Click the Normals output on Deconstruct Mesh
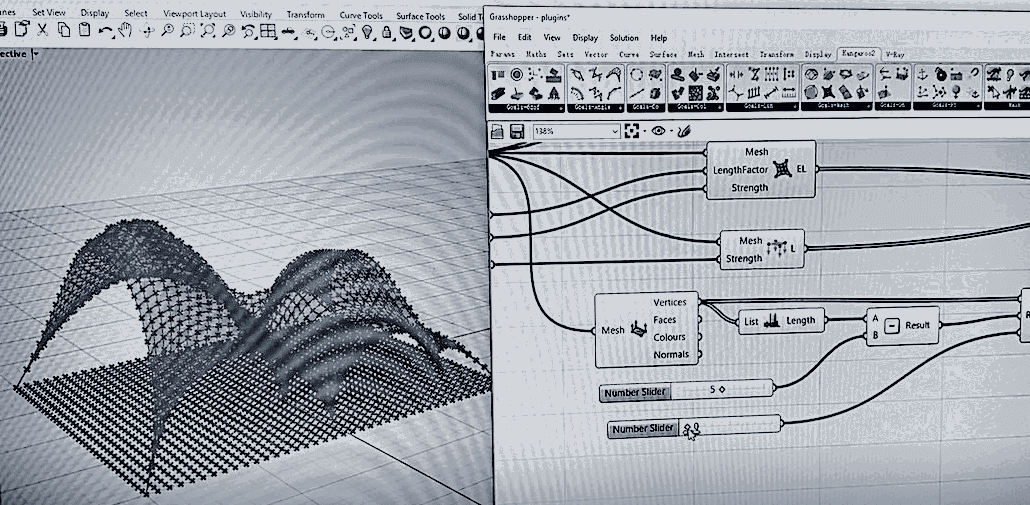Image resolution: width=1030 pixels, height=505 pixels. (x=671, y=355)
